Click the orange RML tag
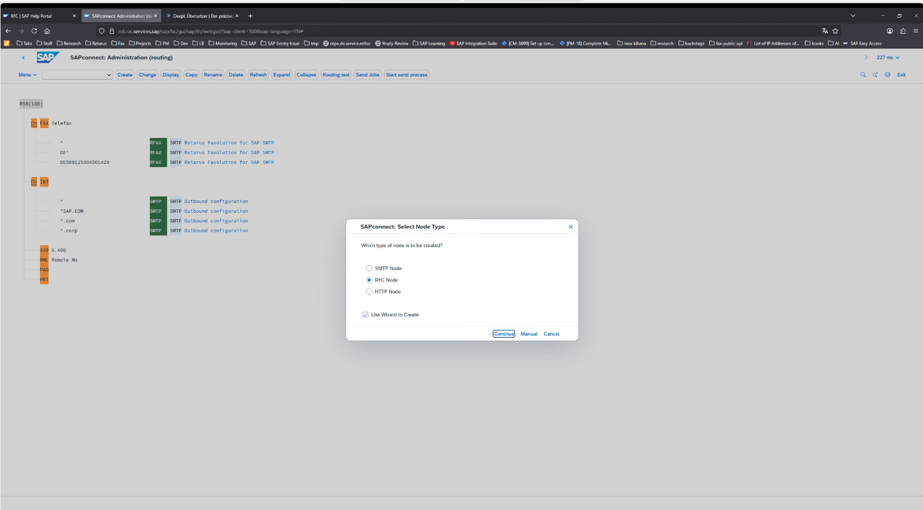 click(x=44, y=260)
